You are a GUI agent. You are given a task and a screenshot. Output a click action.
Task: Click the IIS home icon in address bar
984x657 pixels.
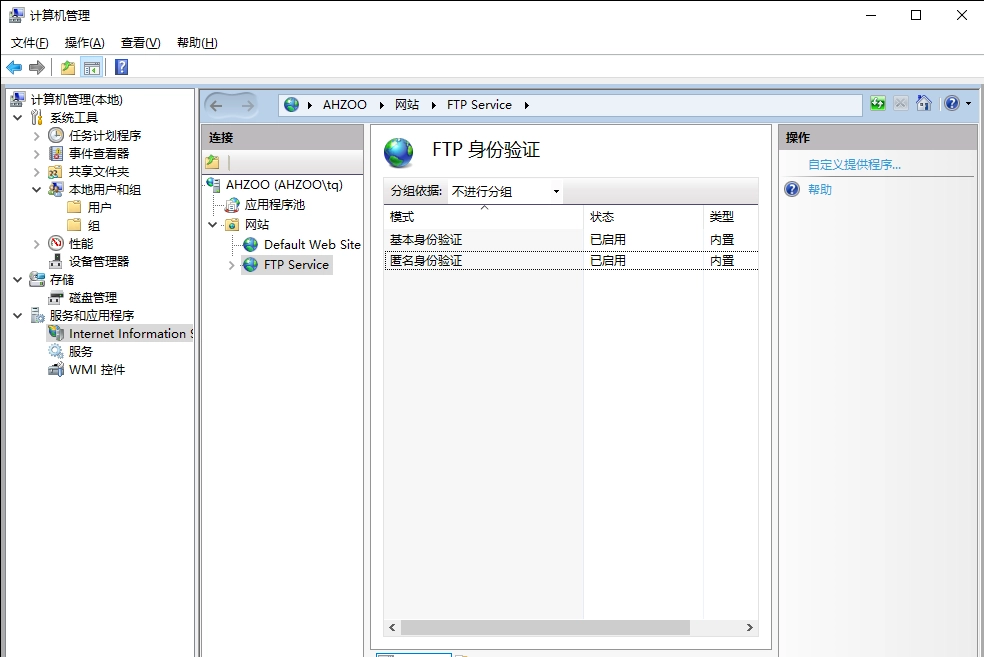point(924,104)
